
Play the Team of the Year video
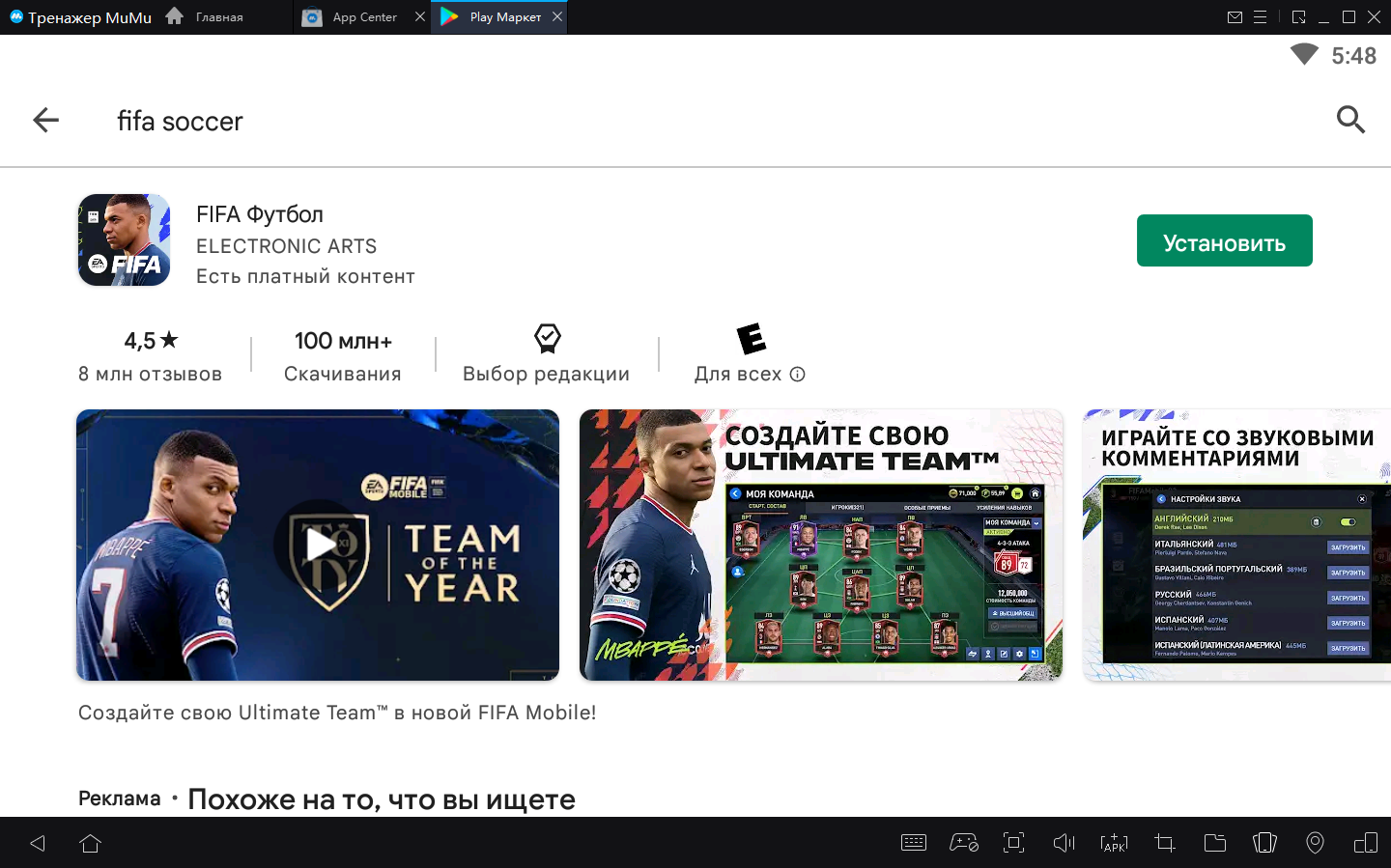tap(318, 545)
